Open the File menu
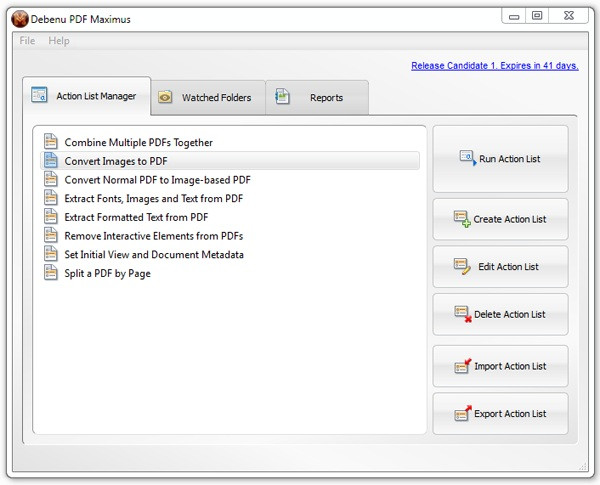The image size is (600, 485). (x=27, y=41)
